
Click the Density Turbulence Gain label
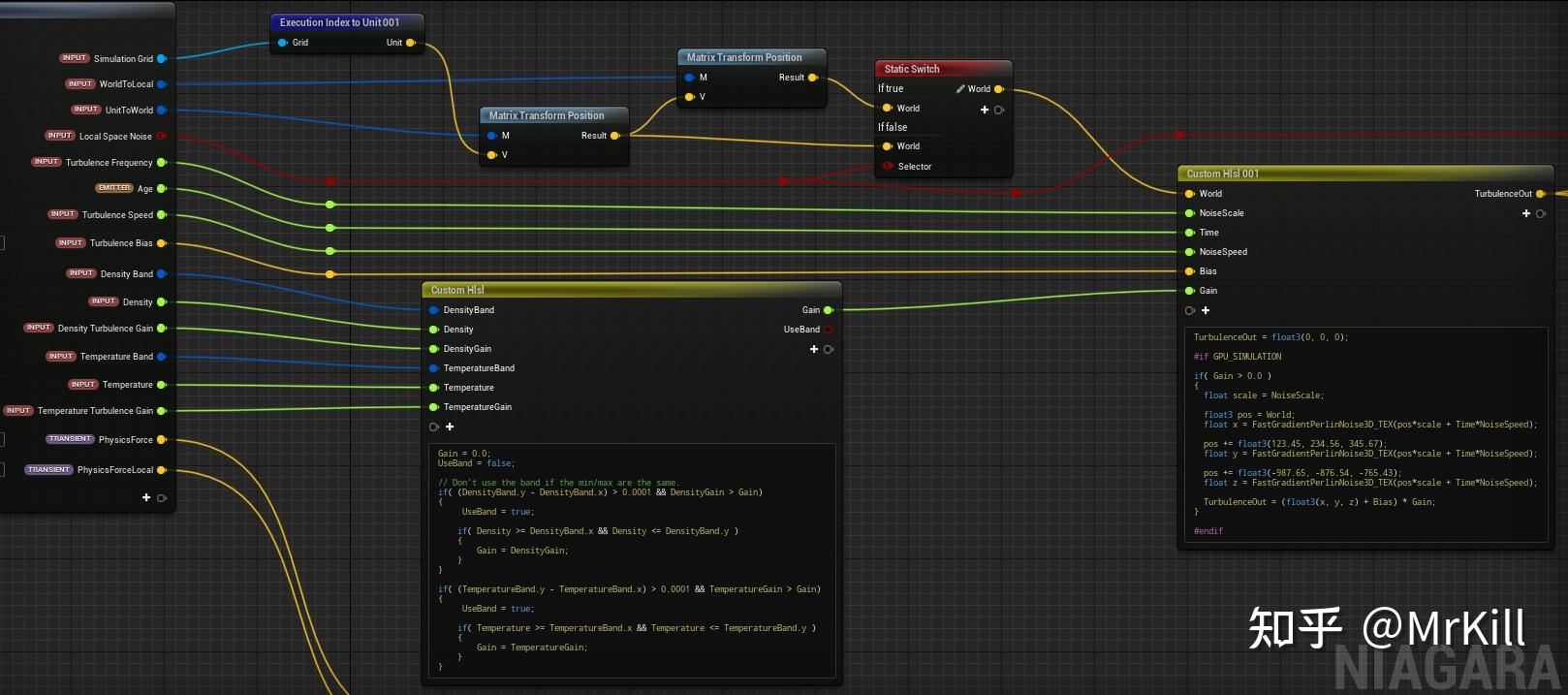tap(106, 329)
